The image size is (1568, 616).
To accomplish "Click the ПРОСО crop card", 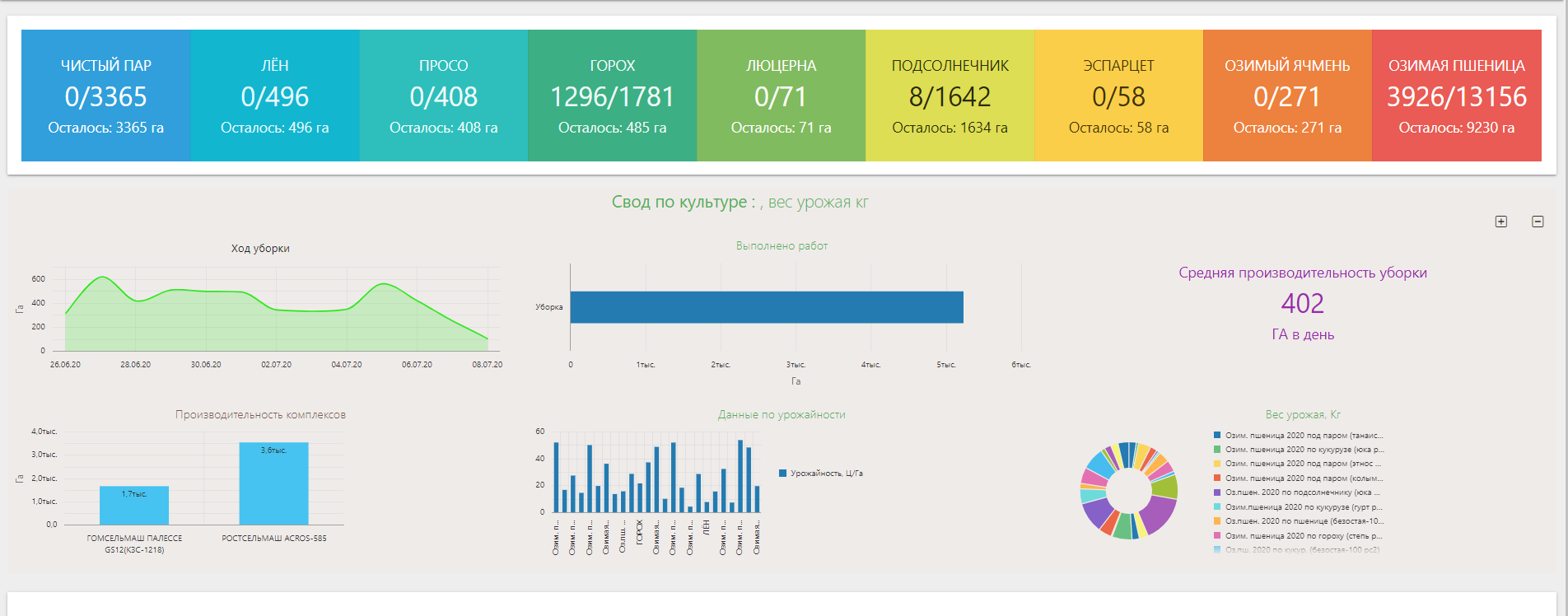I will point(444,96).
